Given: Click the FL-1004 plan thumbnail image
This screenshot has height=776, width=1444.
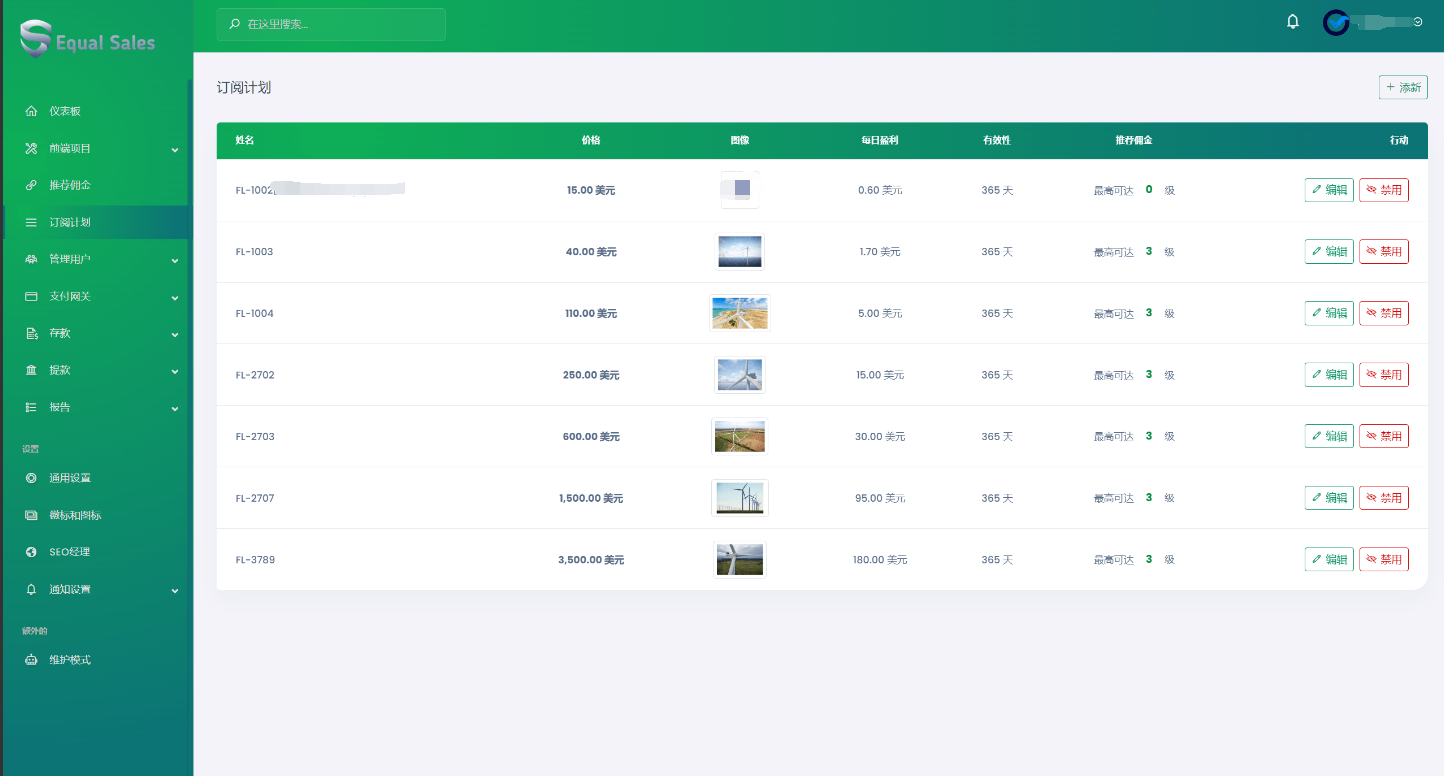Looking at the screenshot, I should tap(740, 313).
